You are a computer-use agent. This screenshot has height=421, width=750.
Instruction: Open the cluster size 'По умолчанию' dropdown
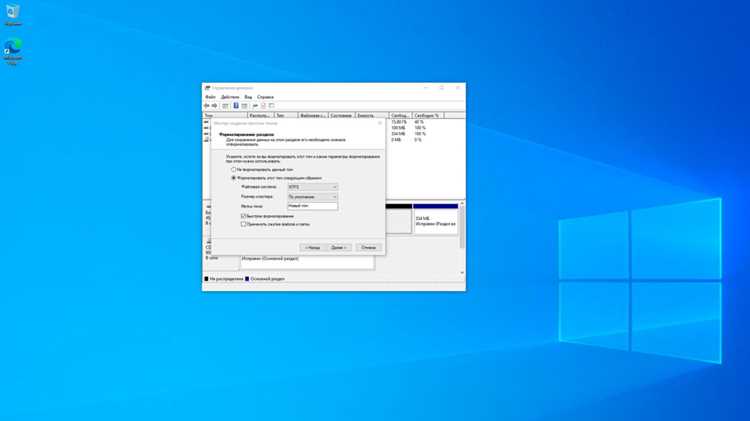coord(313,197)
